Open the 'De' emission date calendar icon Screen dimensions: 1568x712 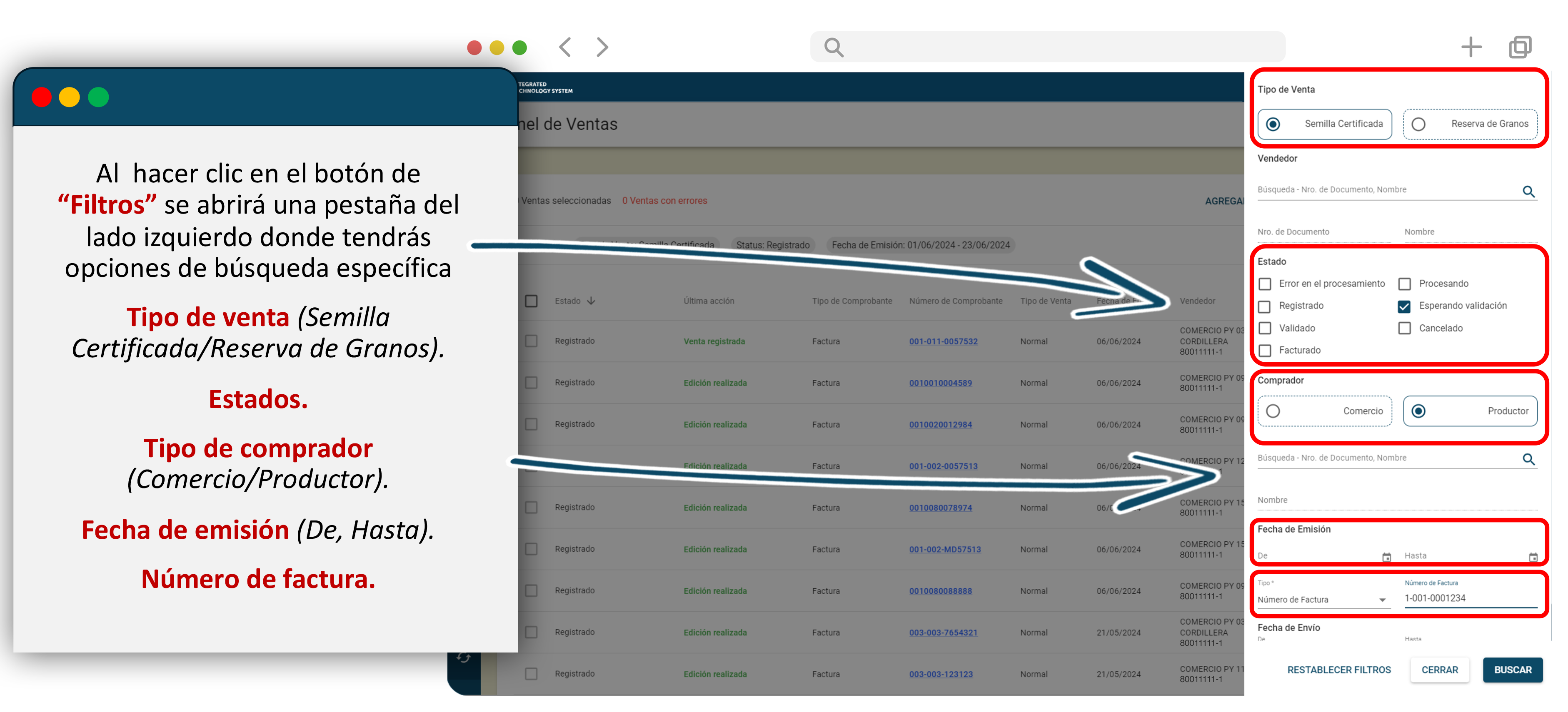coord(1386,557)
